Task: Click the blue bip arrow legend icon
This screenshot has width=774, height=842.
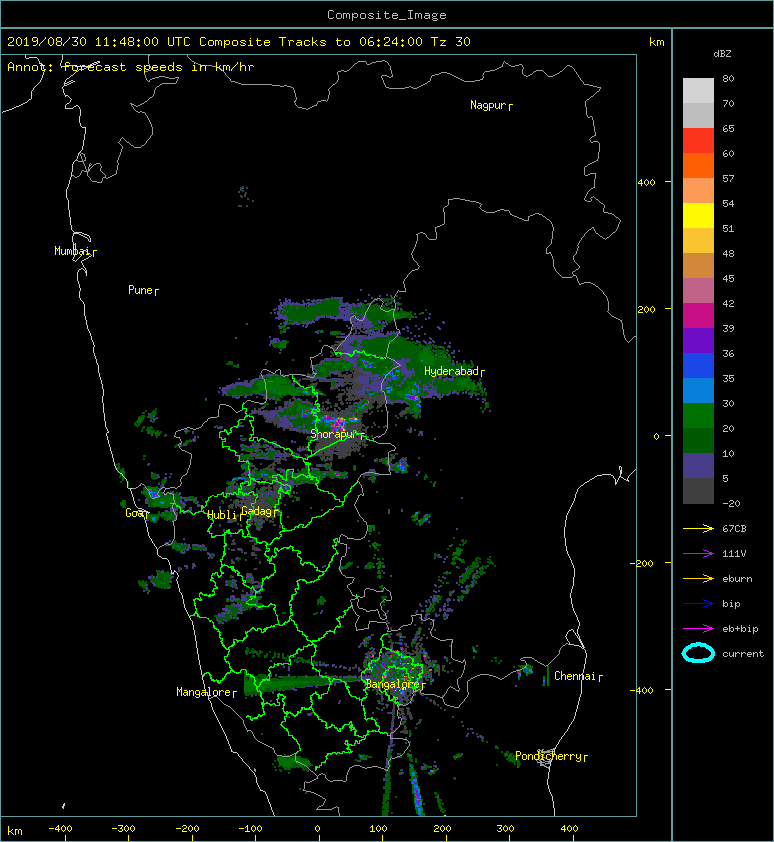Action: point(698,604)
